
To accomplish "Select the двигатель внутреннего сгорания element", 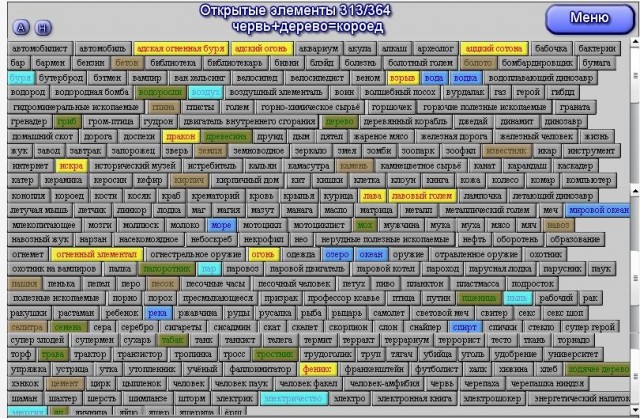I will coord(249,121).
